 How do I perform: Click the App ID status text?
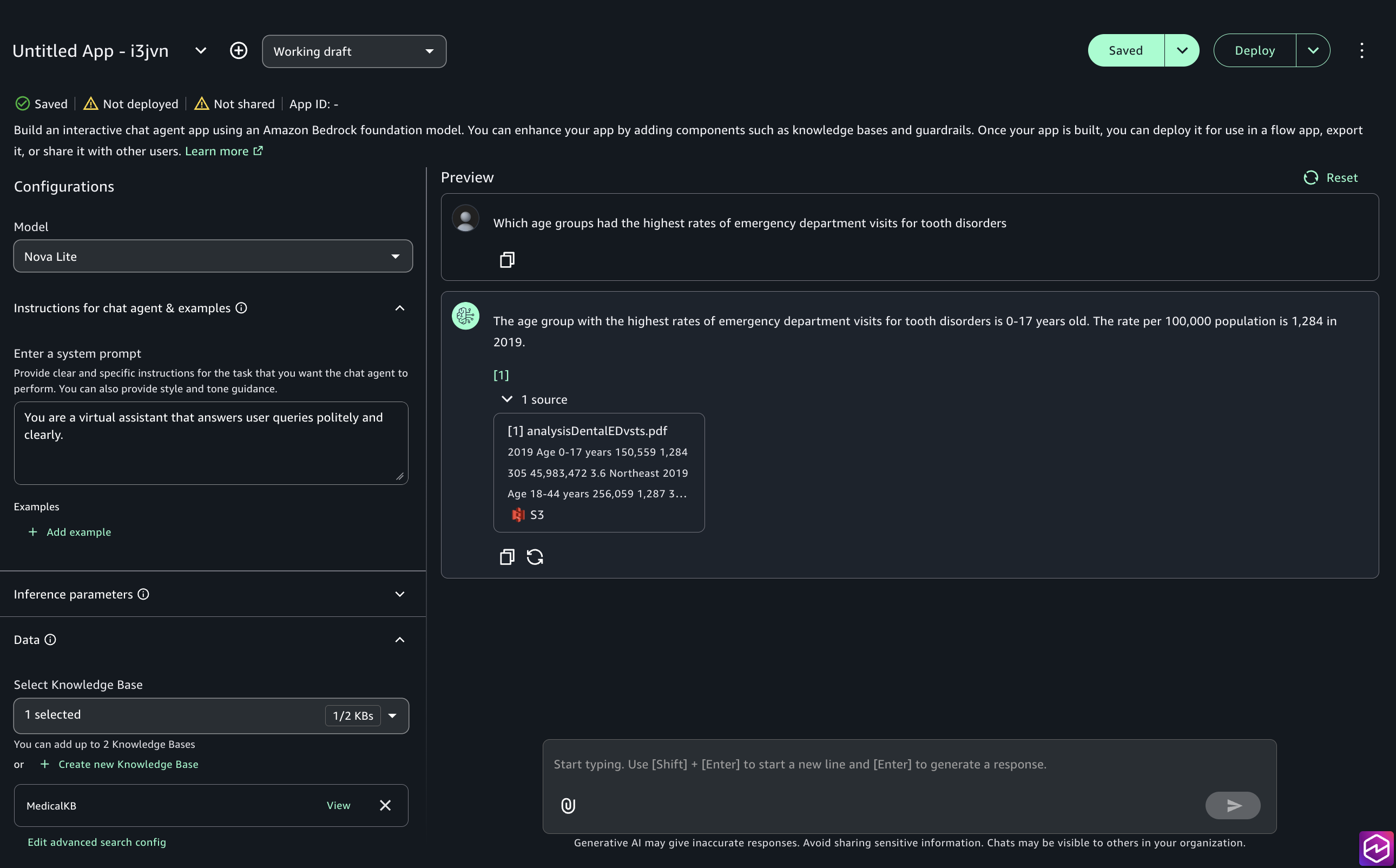(313, 104)
